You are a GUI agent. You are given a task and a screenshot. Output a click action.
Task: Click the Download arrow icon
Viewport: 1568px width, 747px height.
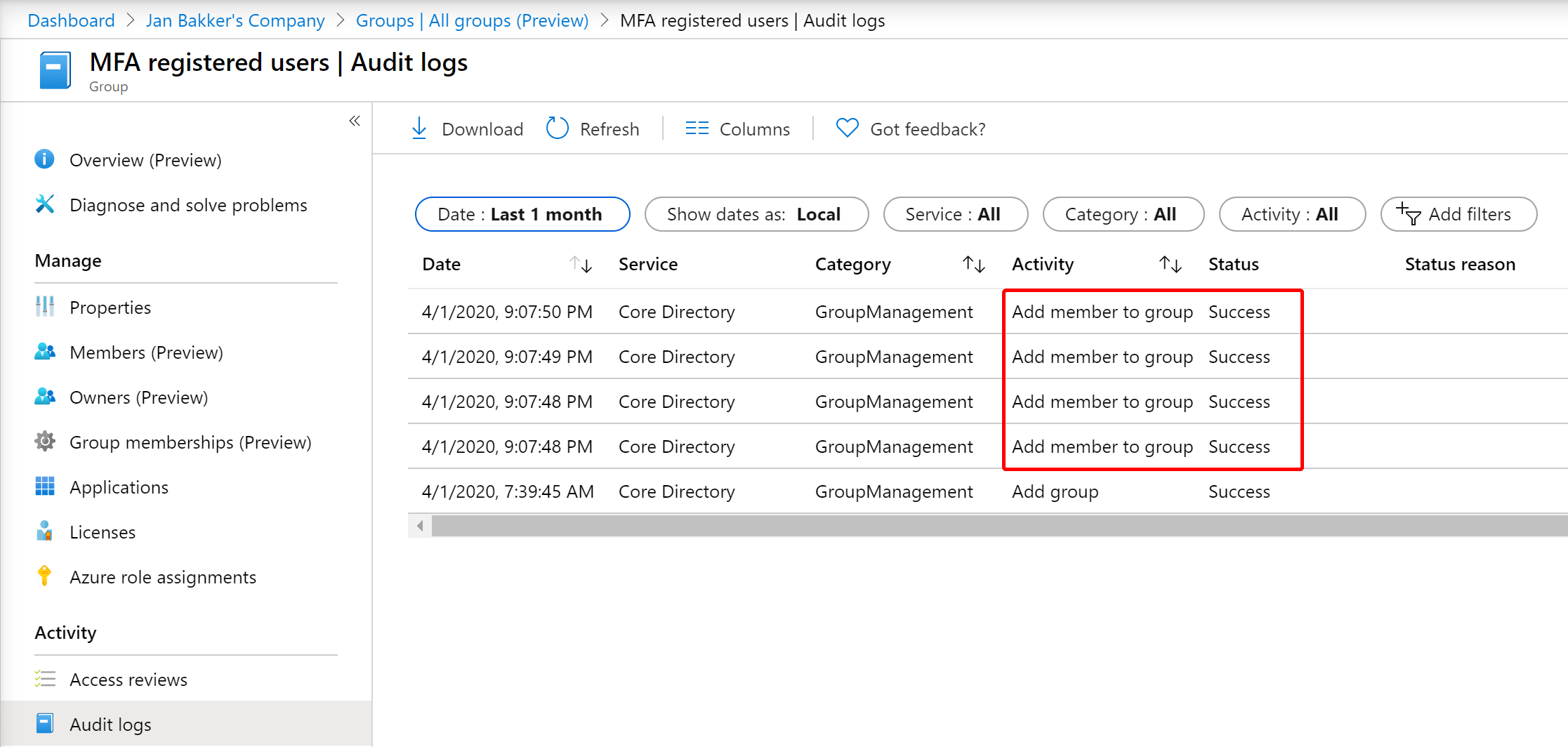(x=419, y=128)
